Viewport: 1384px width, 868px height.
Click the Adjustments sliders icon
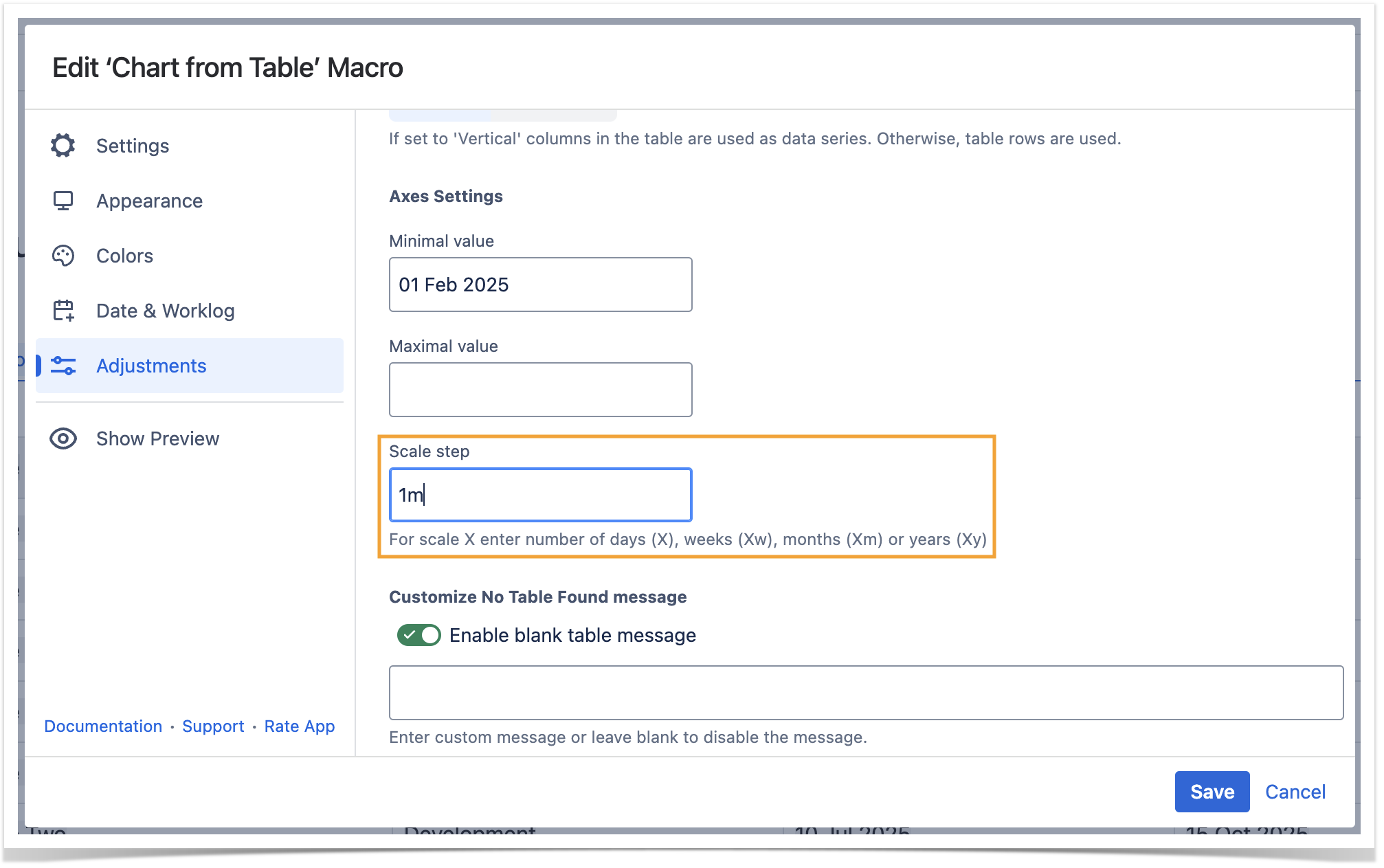click(x=63, y=366)
